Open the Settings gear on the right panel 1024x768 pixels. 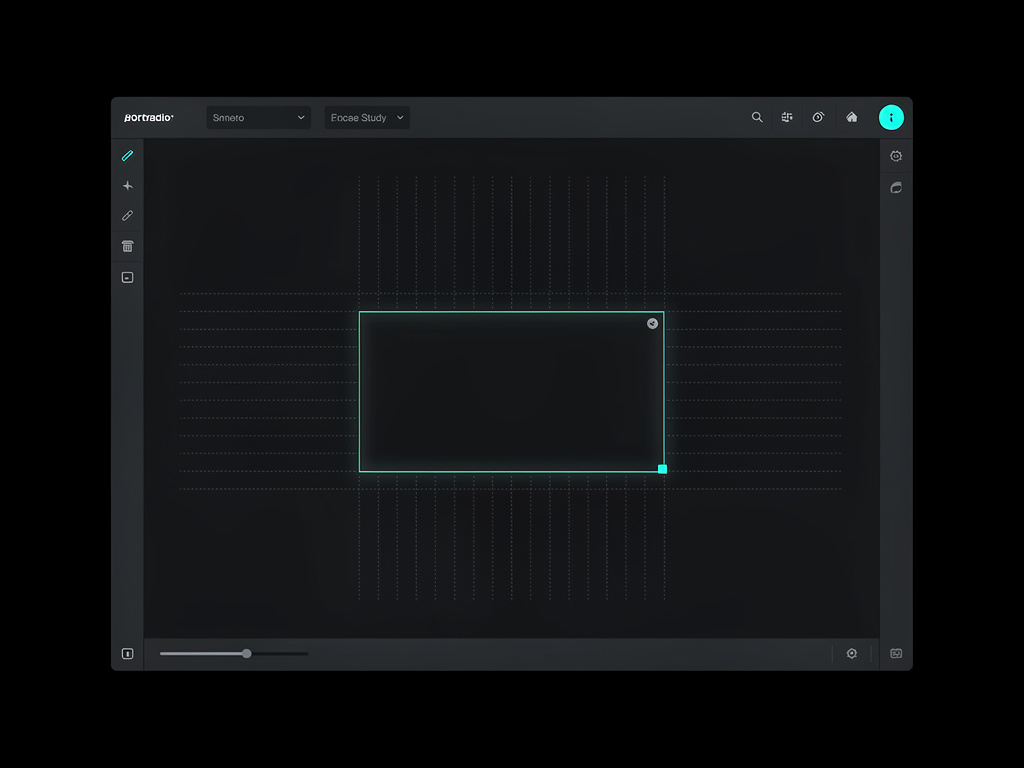click(896, 155)
